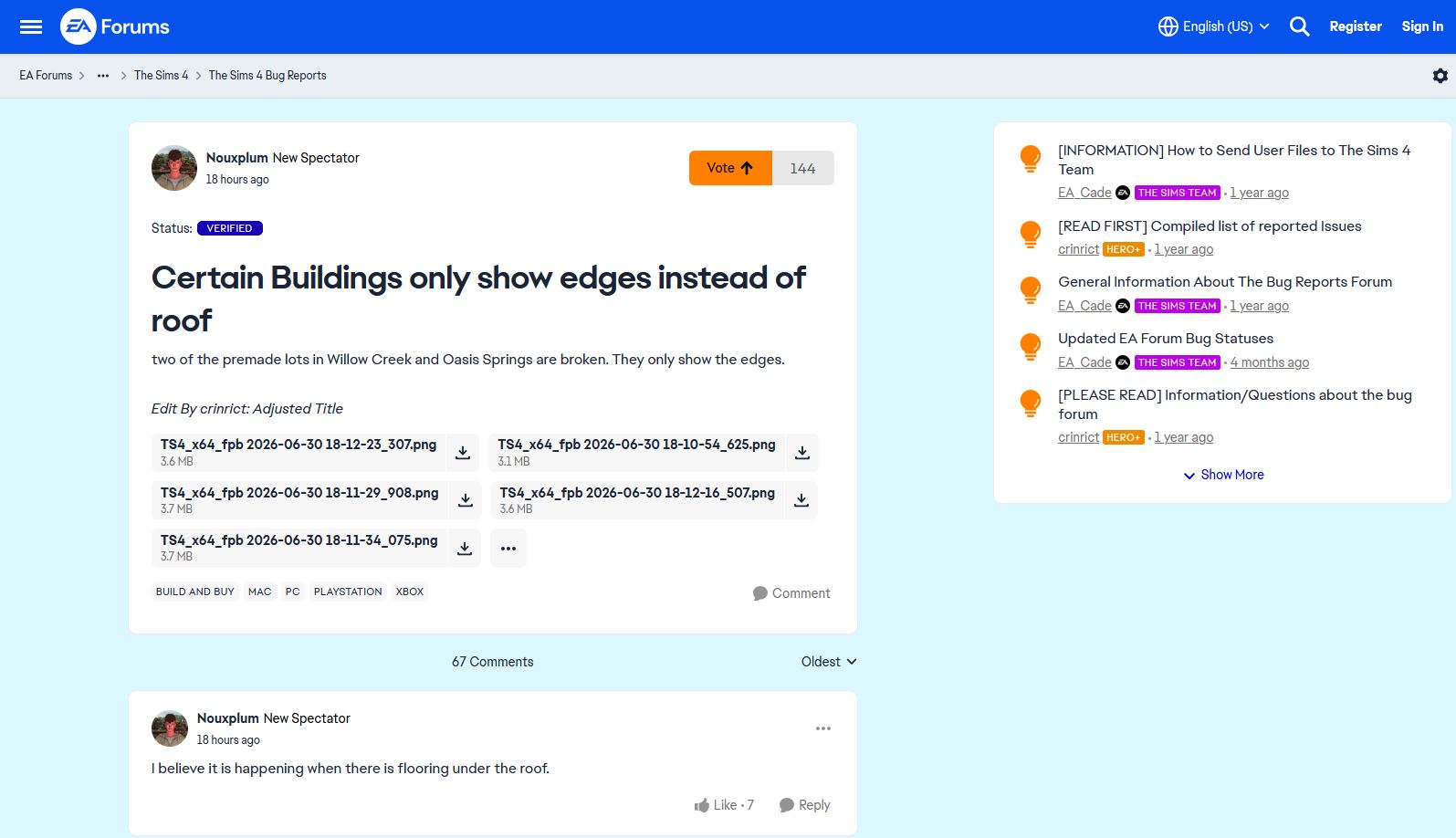
Task: Open crinrict profile under Compiled list post
Action: (x=1078, y=249)
